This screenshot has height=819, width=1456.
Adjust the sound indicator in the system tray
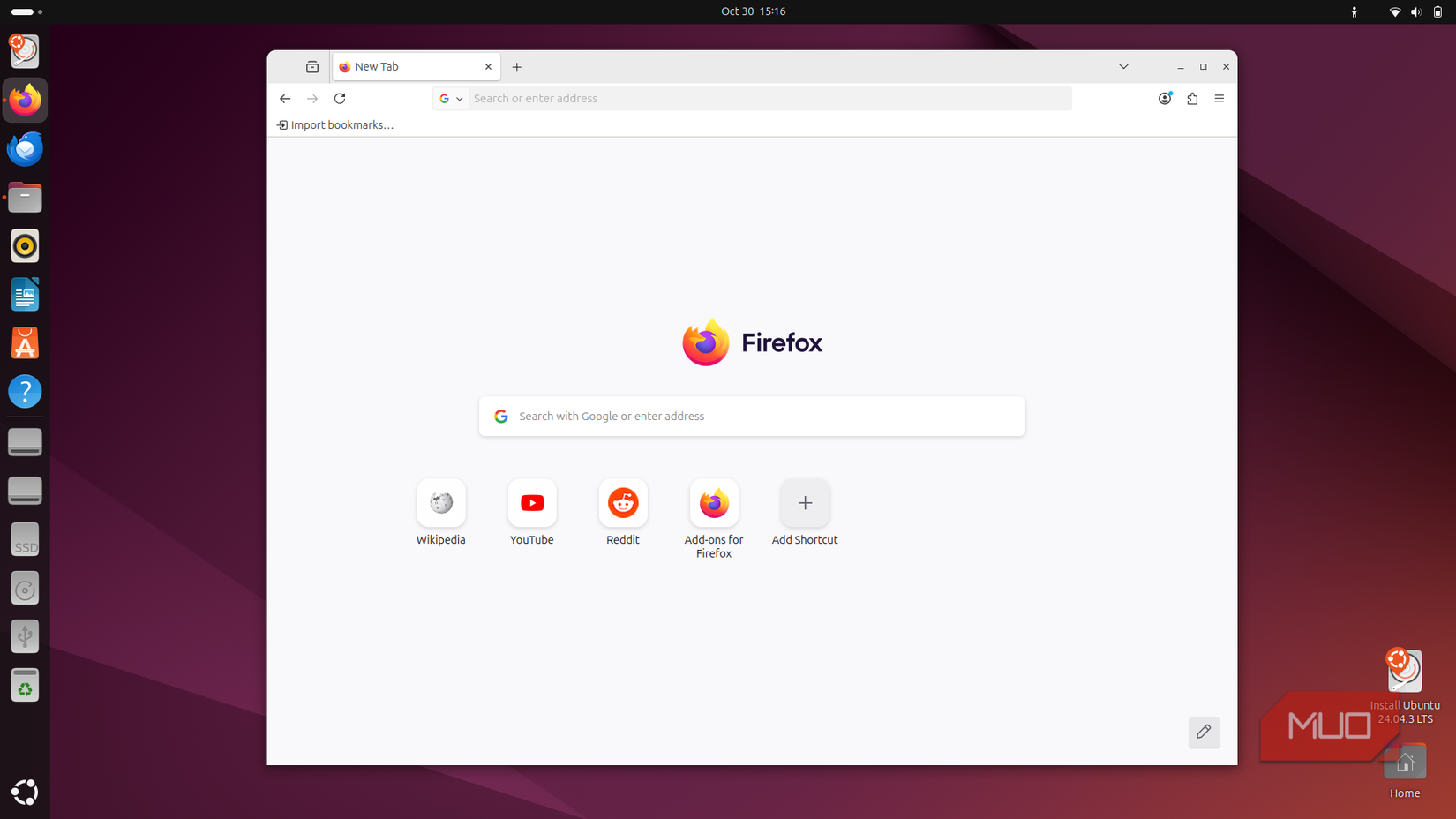point(1415,11)
